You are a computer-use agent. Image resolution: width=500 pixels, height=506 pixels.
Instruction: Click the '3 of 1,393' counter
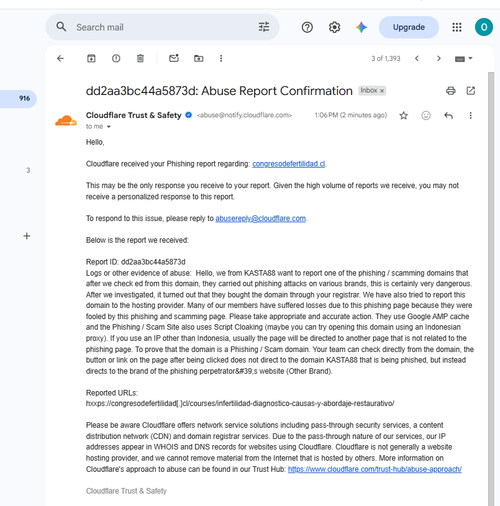(386, 59)
